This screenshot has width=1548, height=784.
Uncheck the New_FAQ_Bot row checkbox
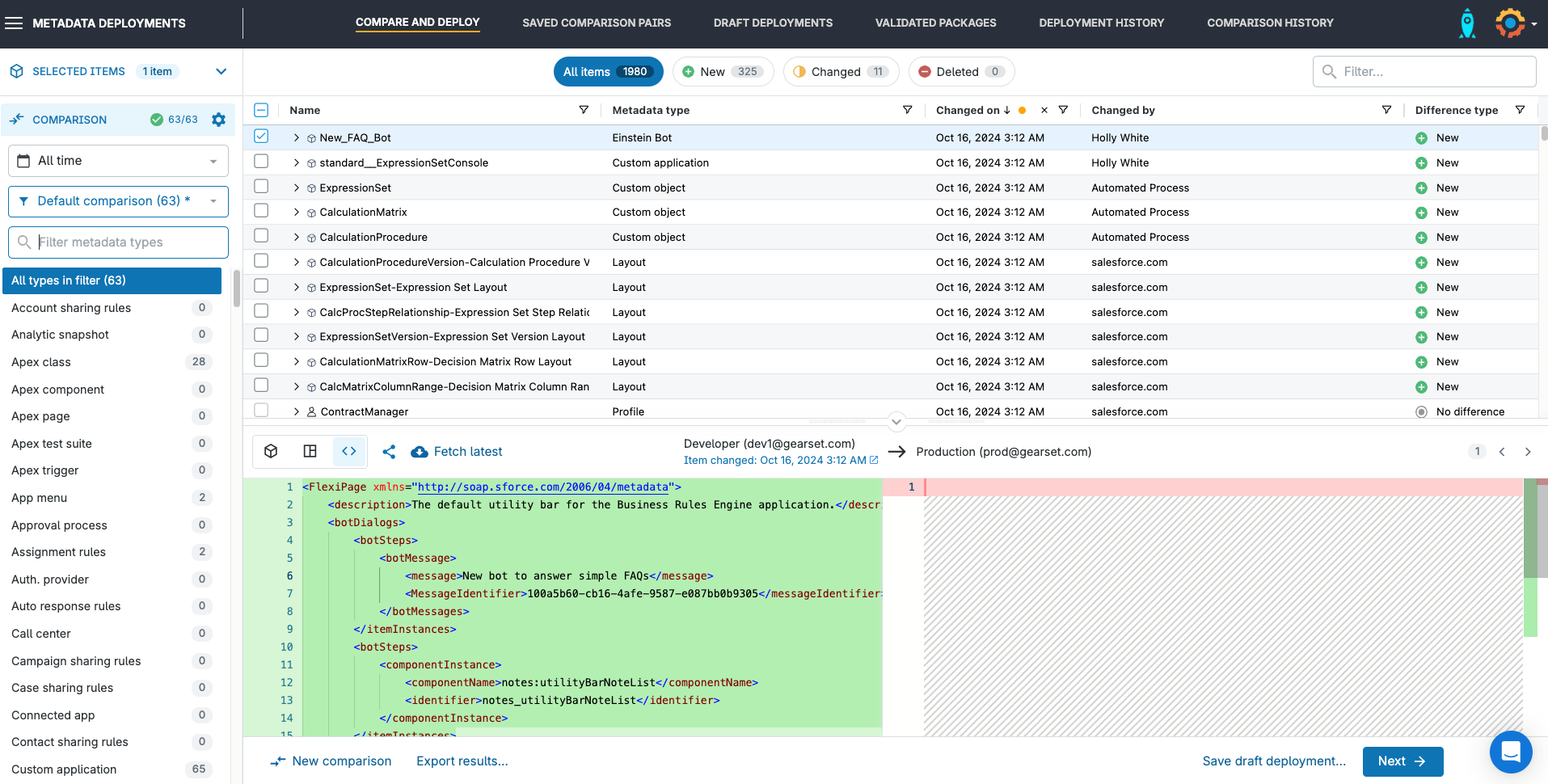pyautogui.click(x=261, y=137)
